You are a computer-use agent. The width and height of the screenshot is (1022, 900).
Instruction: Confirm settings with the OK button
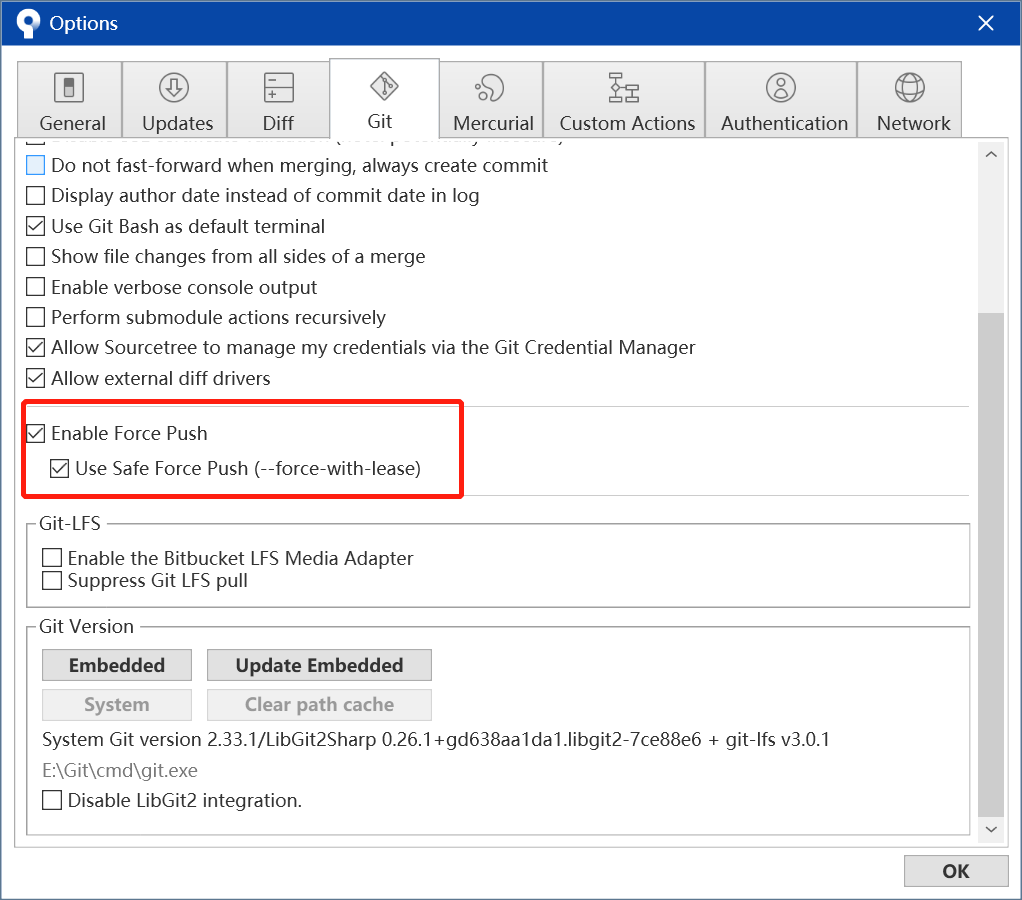[x=955, y=871]
